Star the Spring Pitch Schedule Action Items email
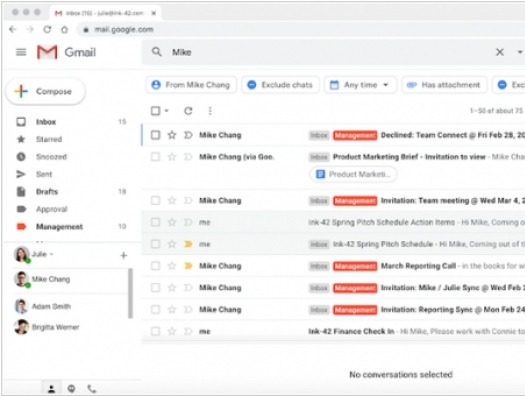The image size is (525, 396). [x=172, y=222]
